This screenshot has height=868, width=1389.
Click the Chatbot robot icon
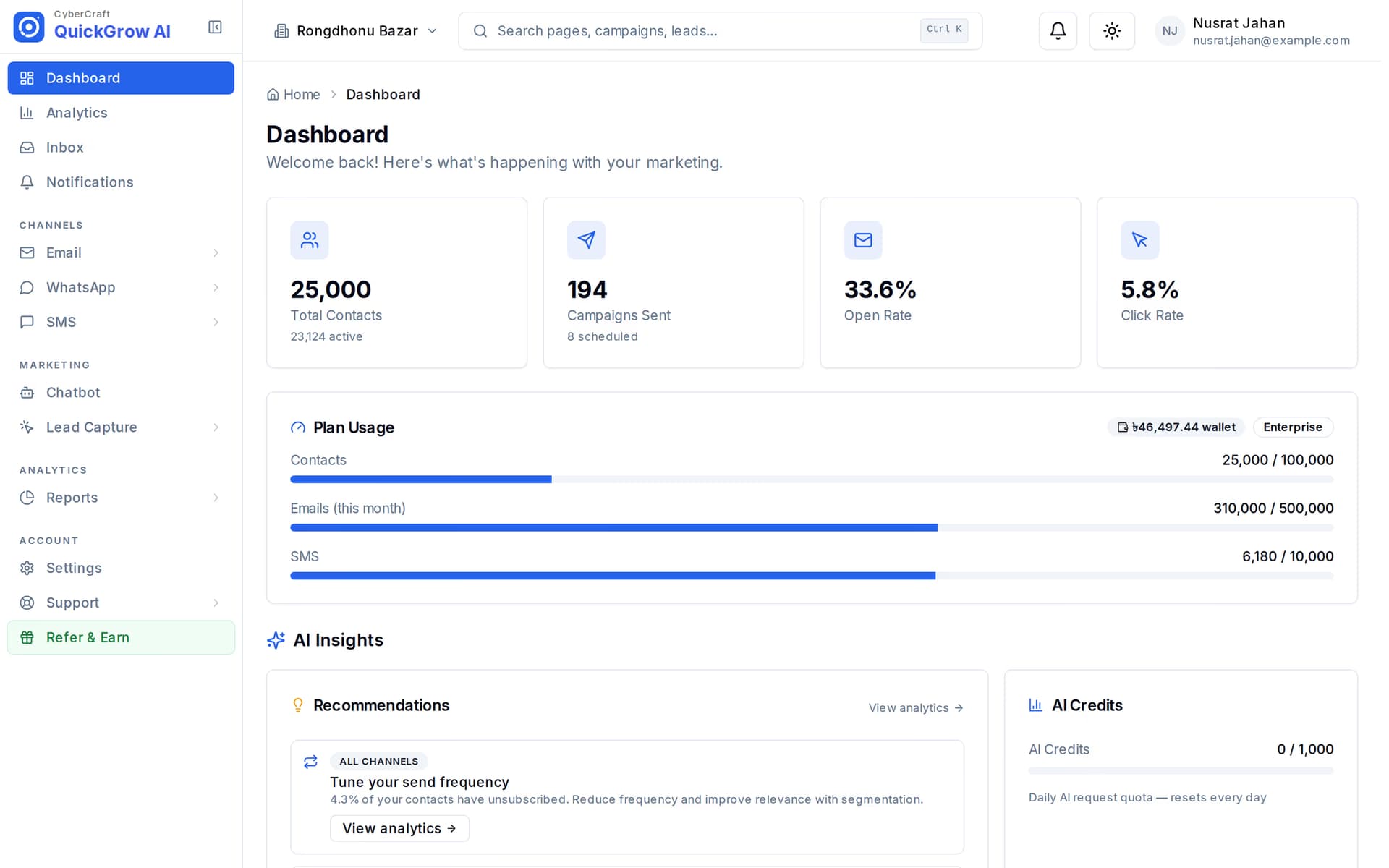click(27, 393)
